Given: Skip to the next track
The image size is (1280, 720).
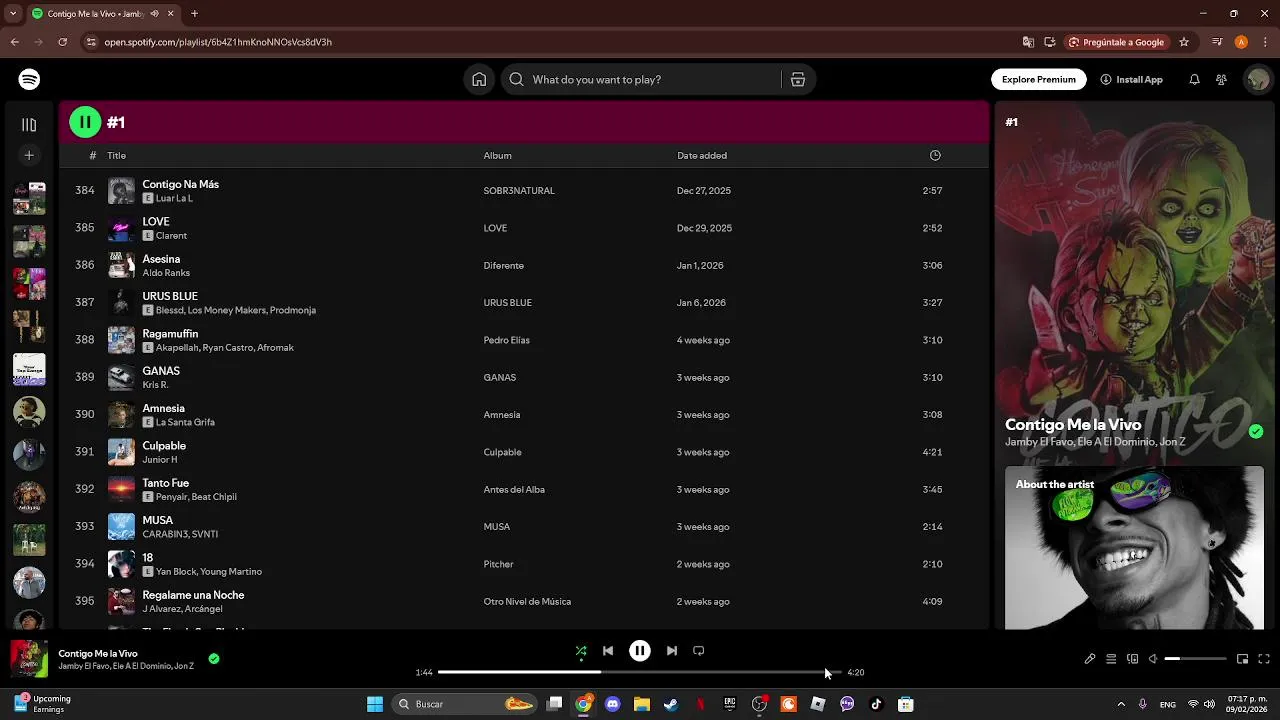Looking at the screenshot, I should tap(672, 651).
